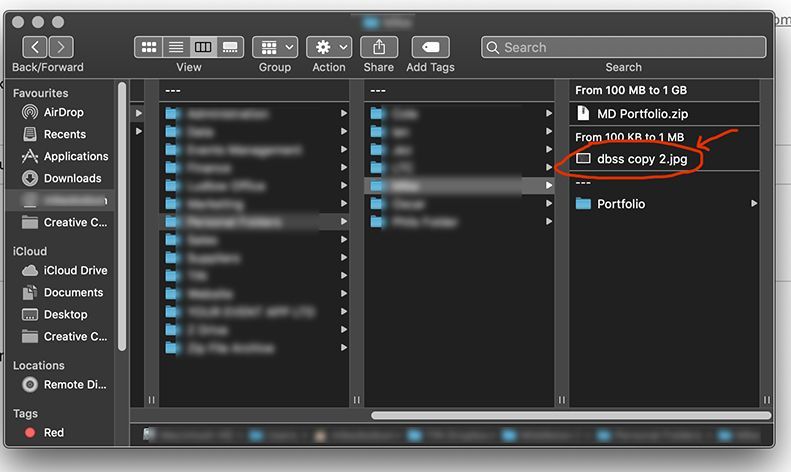The height and width of the screenshot is (472, 791).
Task: Go back using the Back arrow
Action: pos(35,47)
